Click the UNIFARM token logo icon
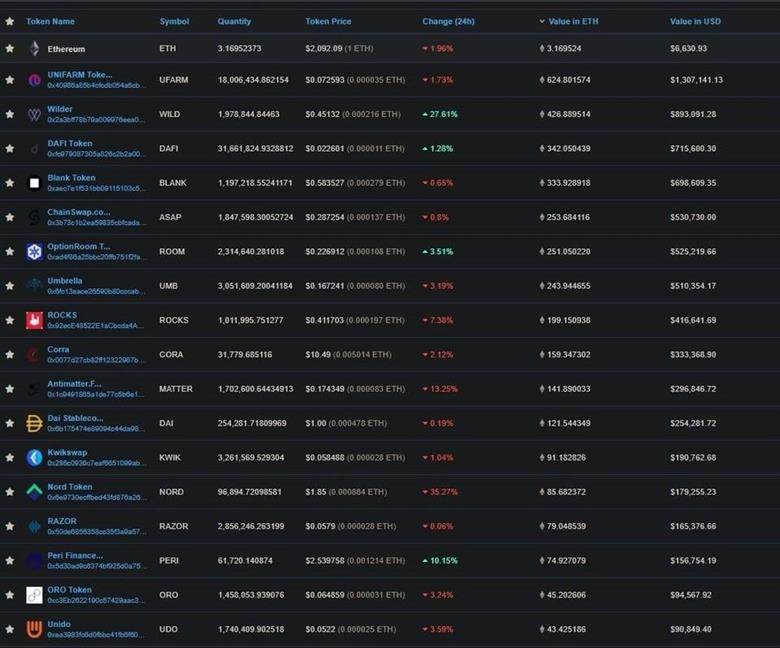The width and height of the screenshot is (780, 648). point(34,80)
